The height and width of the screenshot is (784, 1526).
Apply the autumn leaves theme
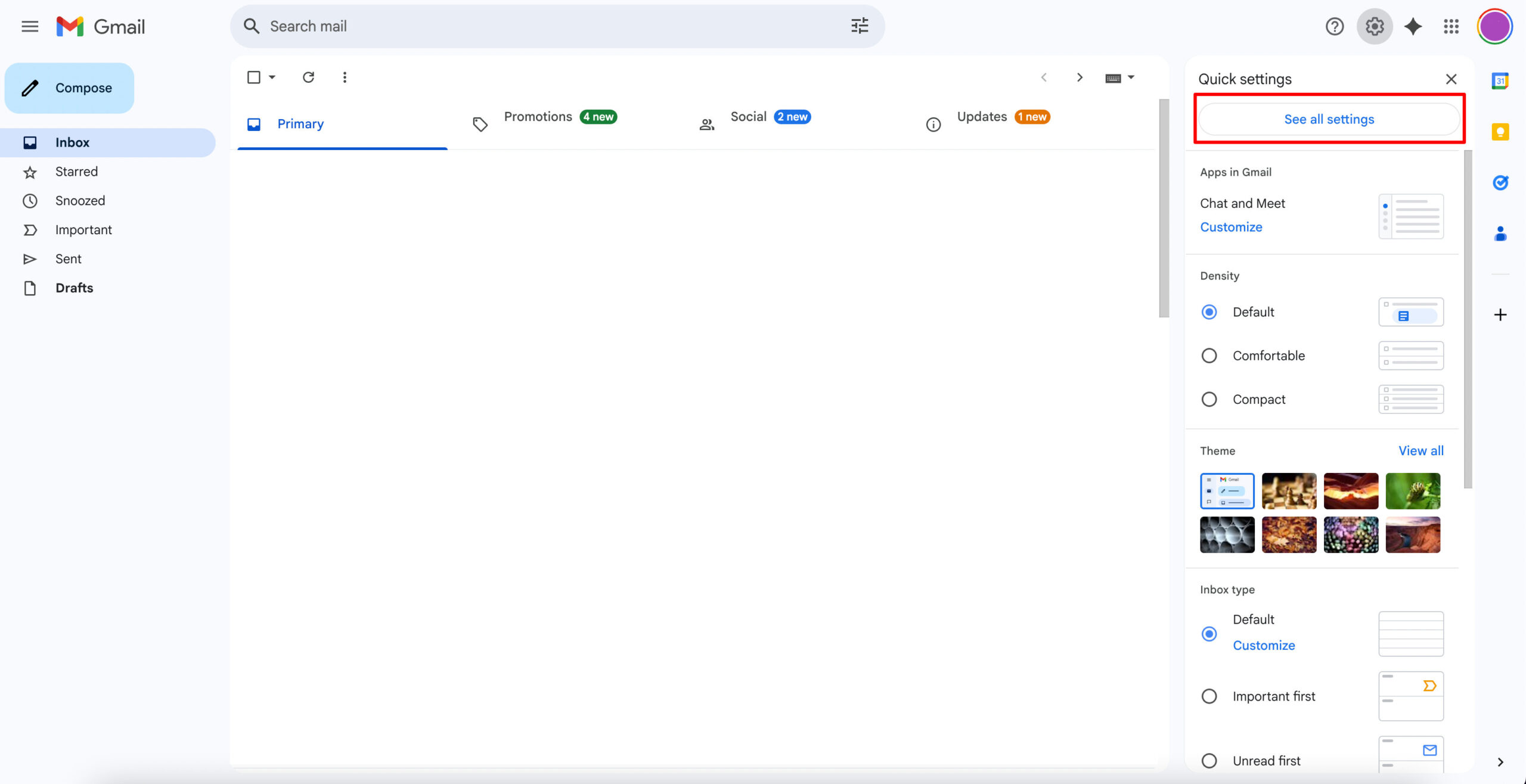click(1289, 535)
